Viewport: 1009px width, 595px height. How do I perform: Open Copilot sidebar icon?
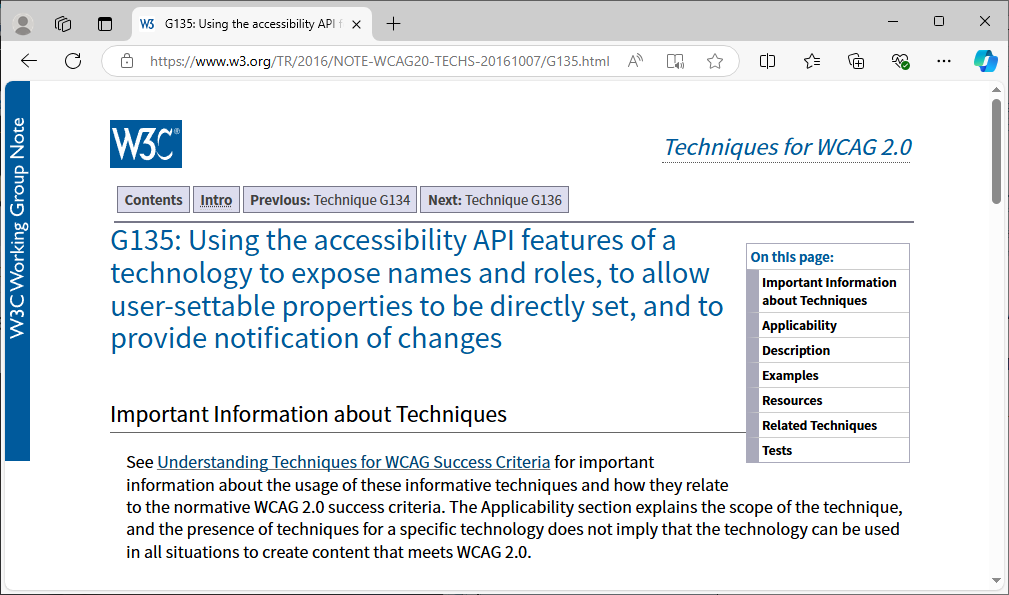985,61
